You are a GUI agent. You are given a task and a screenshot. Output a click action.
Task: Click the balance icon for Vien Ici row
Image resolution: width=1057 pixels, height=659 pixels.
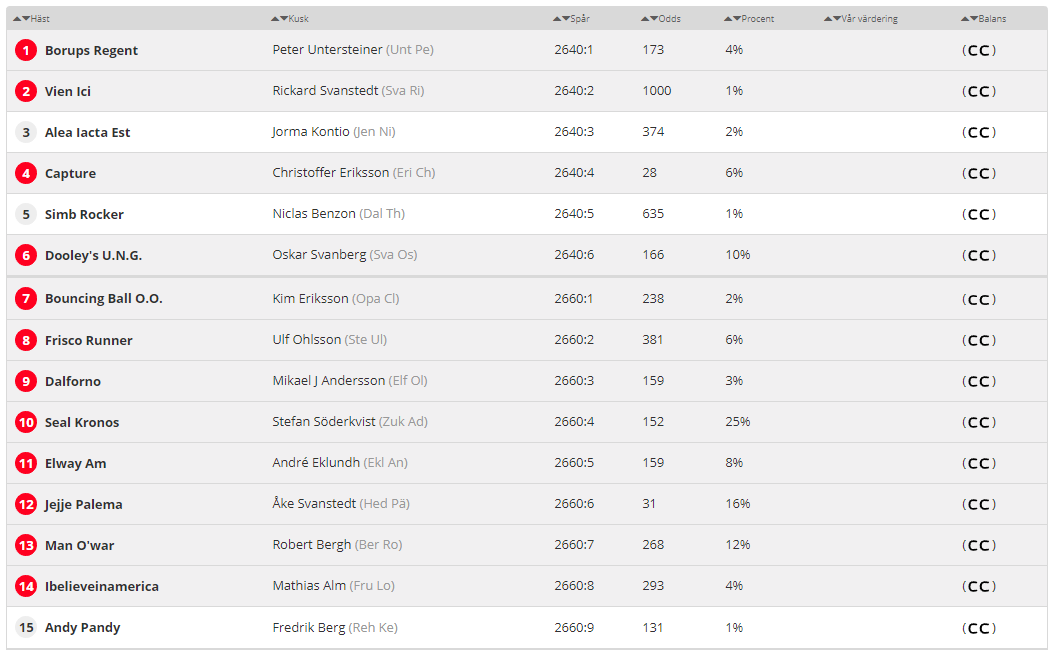pyautogui.click(x=979, y=92)
